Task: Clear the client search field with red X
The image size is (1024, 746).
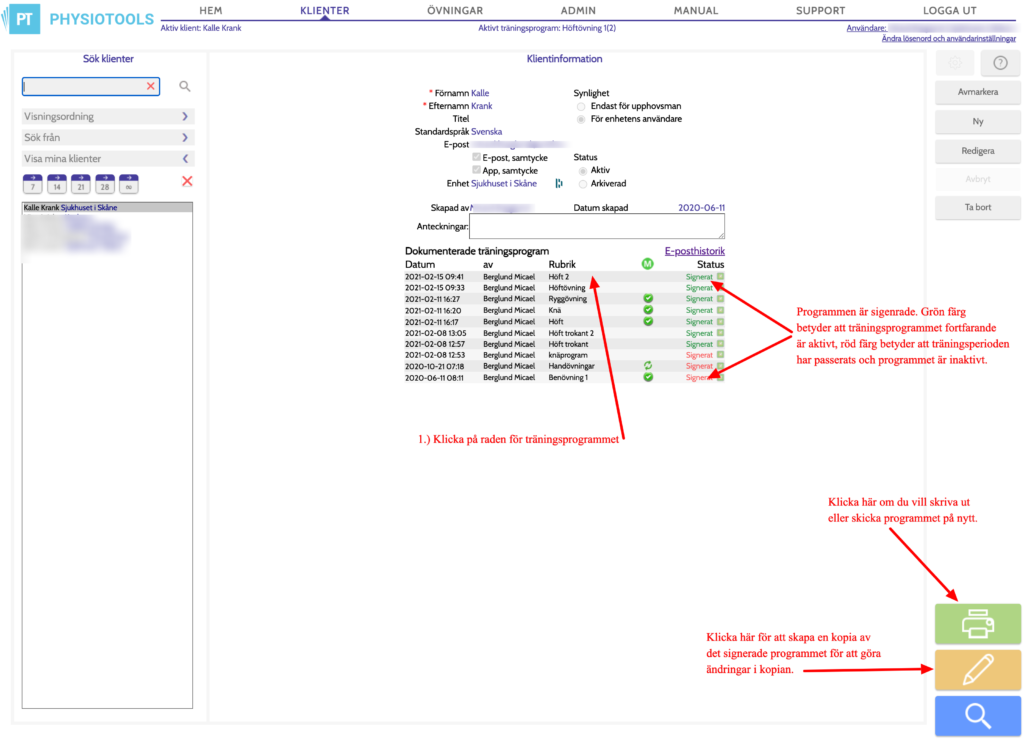Action: tap(151, 86)
